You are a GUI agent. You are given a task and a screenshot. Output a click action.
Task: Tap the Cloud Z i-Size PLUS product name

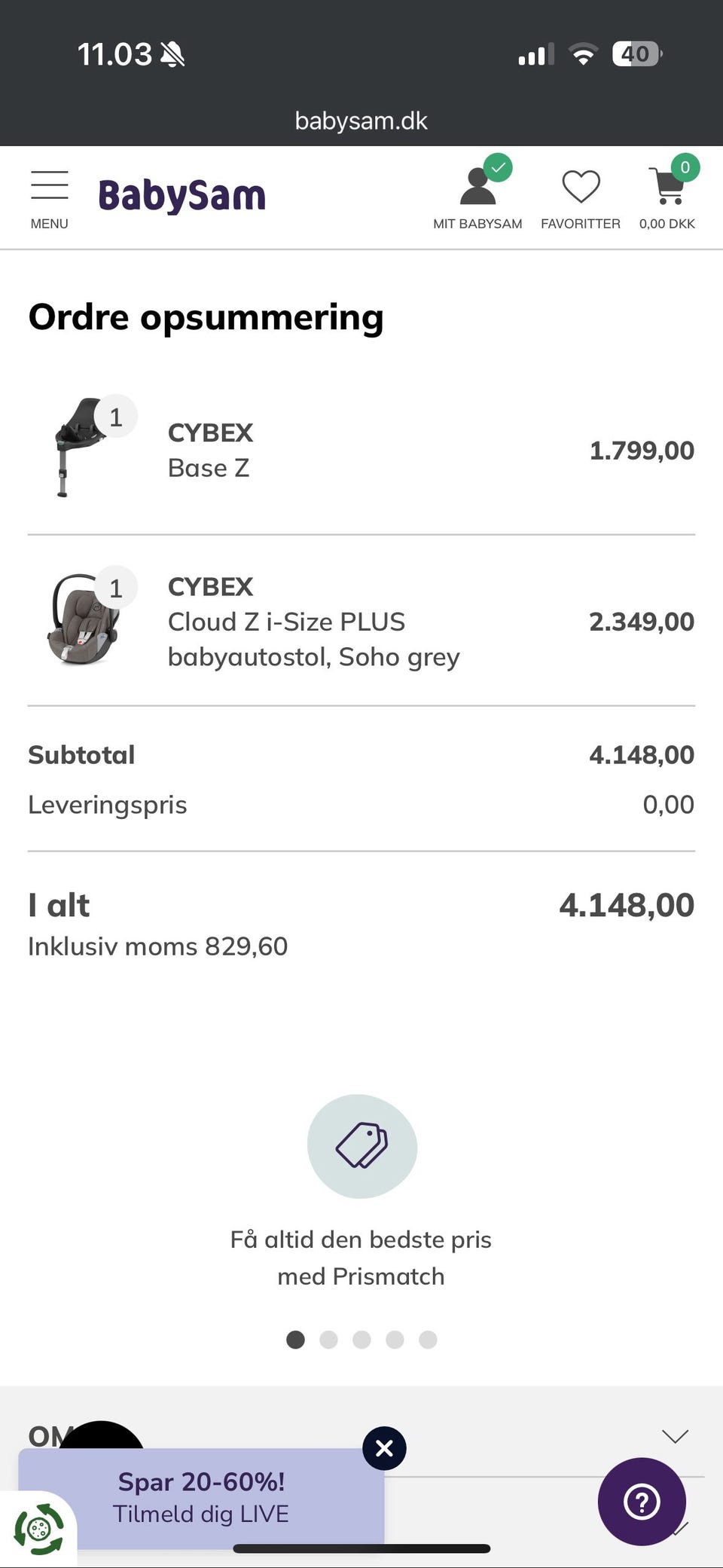[286, 622]
